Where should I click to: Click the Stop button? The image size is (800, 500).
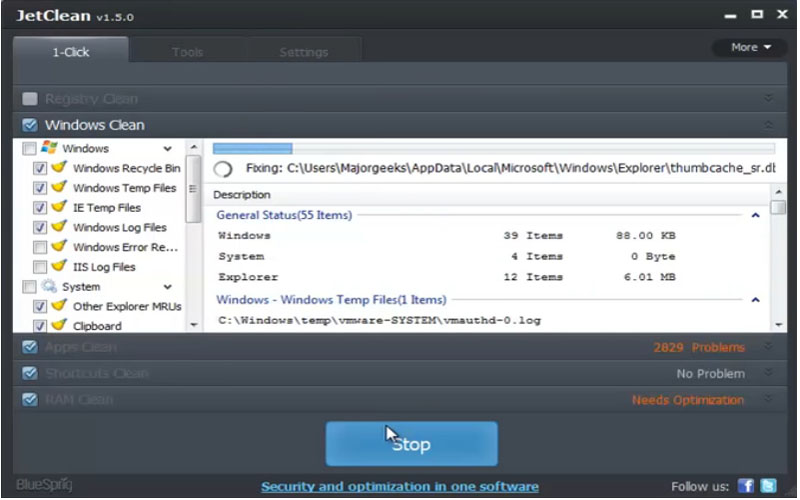point(411,443)
